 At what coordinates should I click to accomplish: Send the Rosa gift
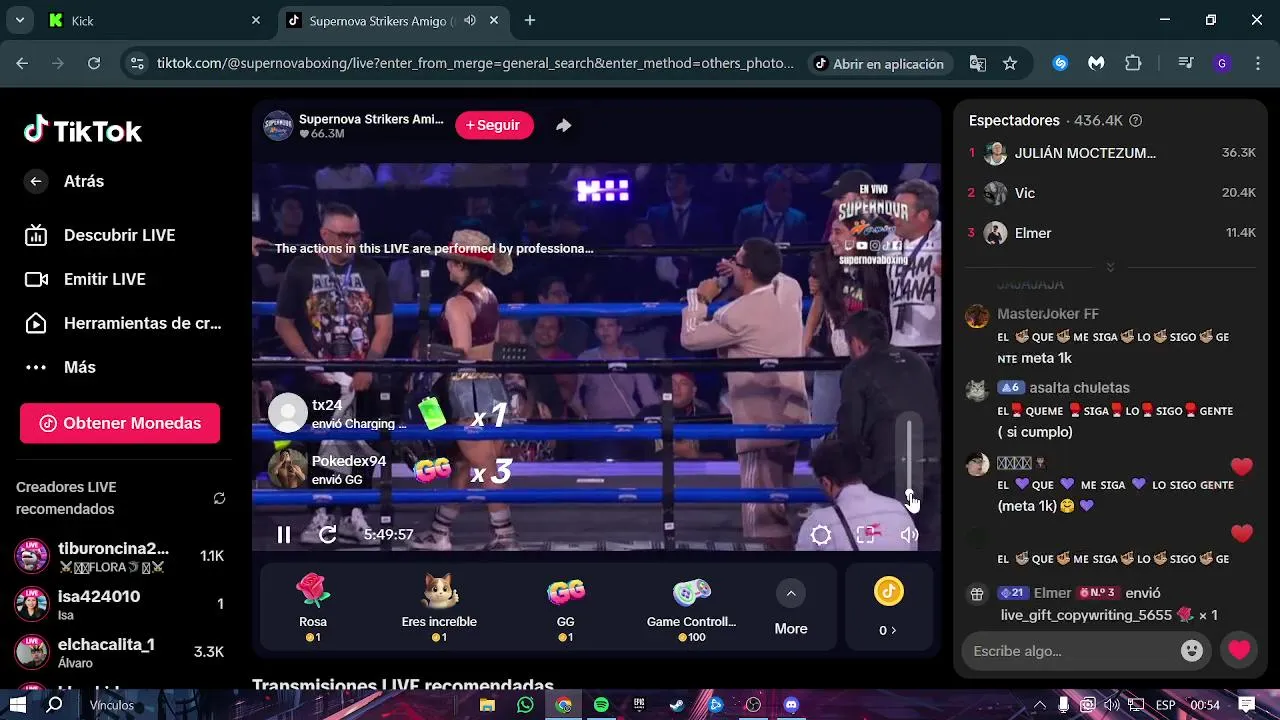pos(313,607)
